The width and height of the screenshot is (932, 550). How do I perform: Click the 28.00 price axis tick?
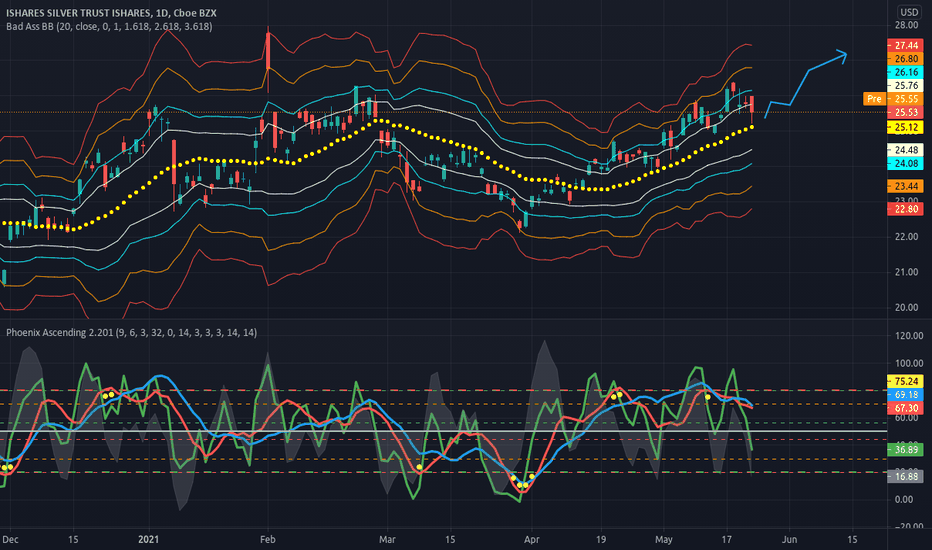coord(906,25)
